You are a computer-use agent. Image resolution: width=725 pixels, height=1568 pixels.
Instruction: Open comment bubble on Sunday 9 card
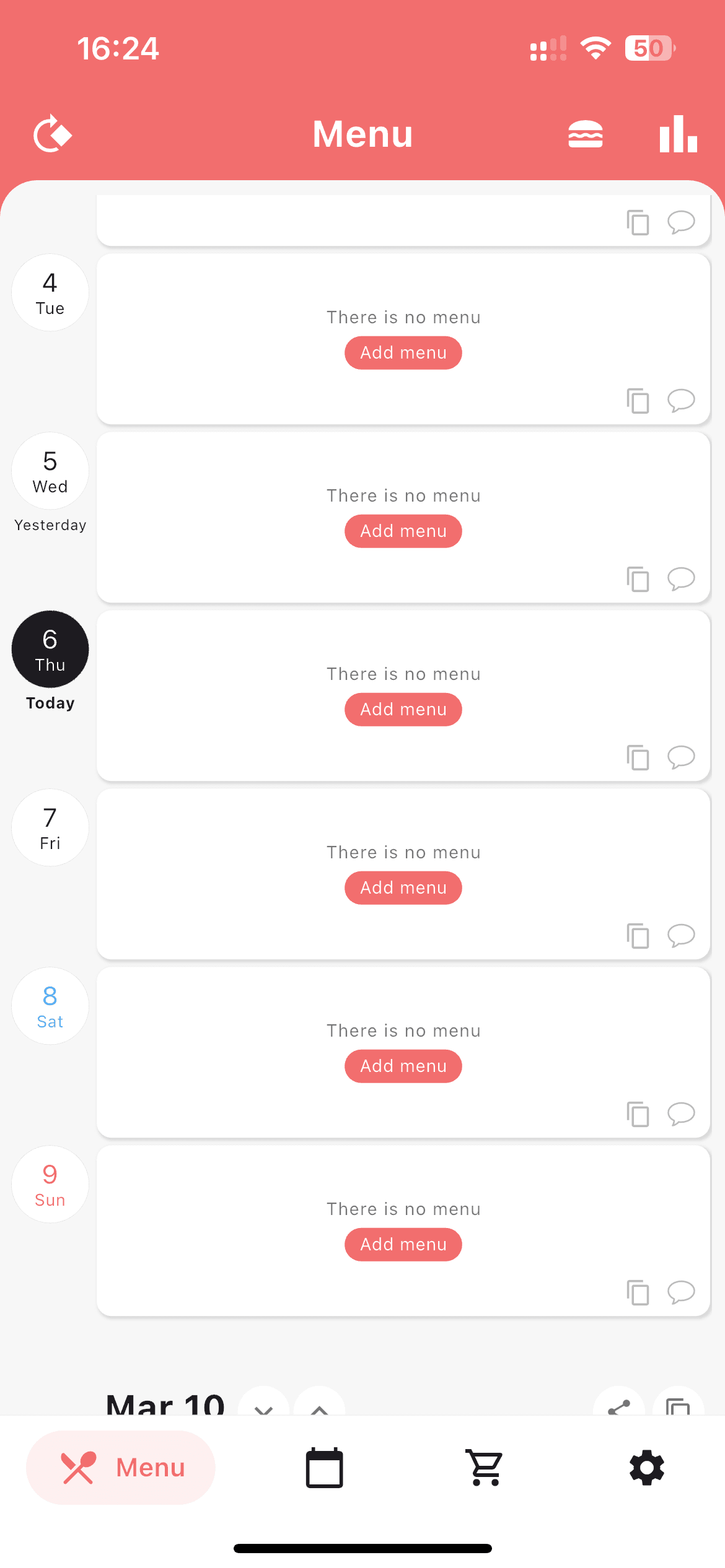[680, 1292]
